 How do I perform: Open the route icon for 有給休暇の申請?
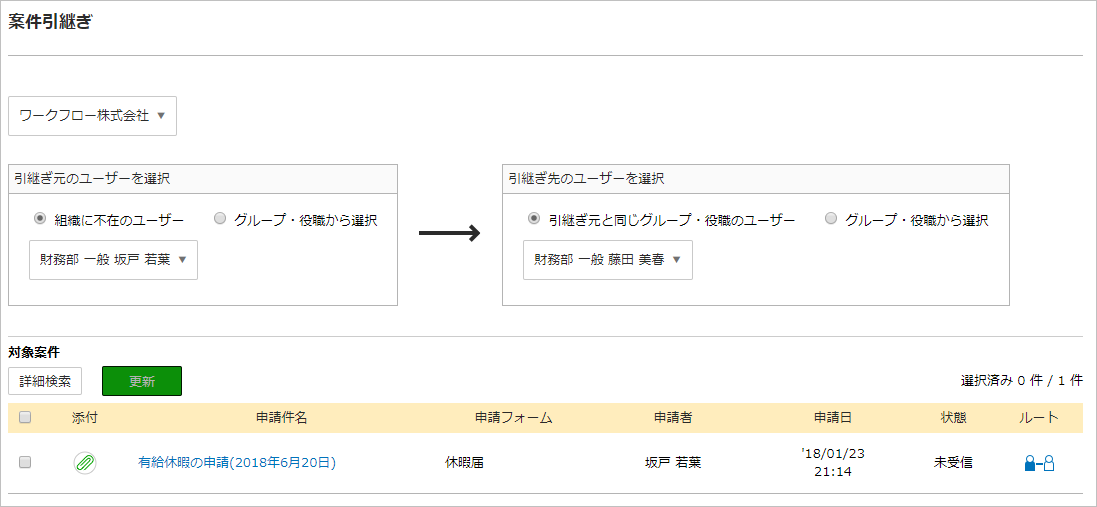[1039, 463]
